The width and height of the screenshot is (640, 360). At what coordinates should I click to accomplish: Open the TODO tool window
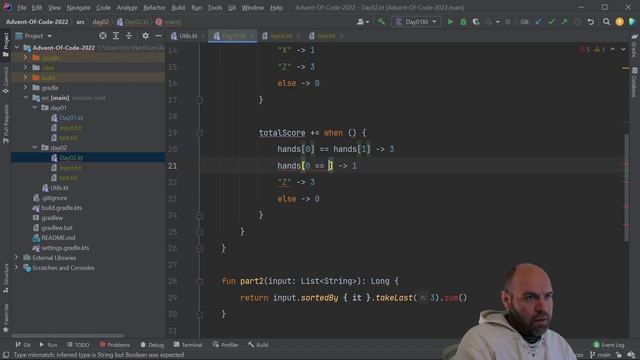[x=78, y=345]
